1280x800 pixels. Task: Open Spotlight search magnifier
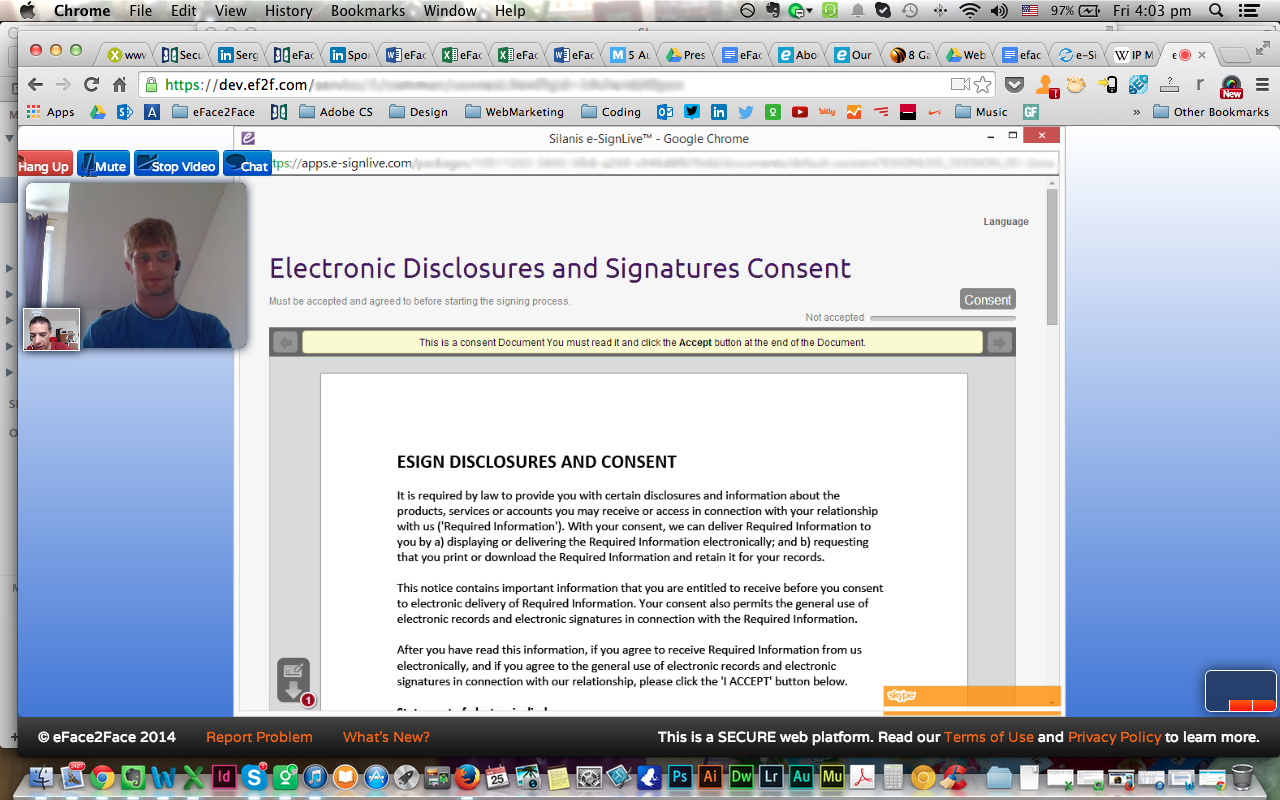(x=1216, y=11)
